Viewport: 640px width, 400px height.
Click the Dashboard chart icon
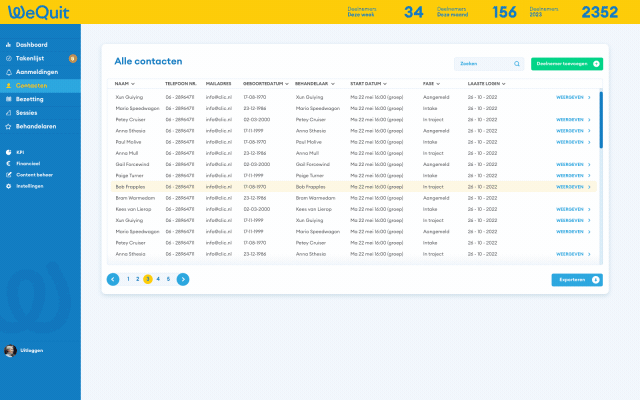click(x=8, y=45)
